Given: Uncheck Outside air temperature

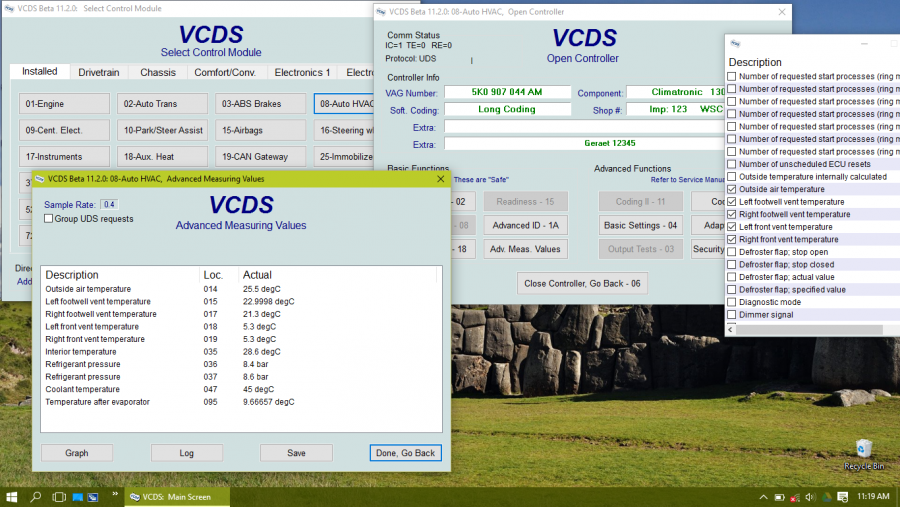Looking at the screenshot, I should (732, 189).
